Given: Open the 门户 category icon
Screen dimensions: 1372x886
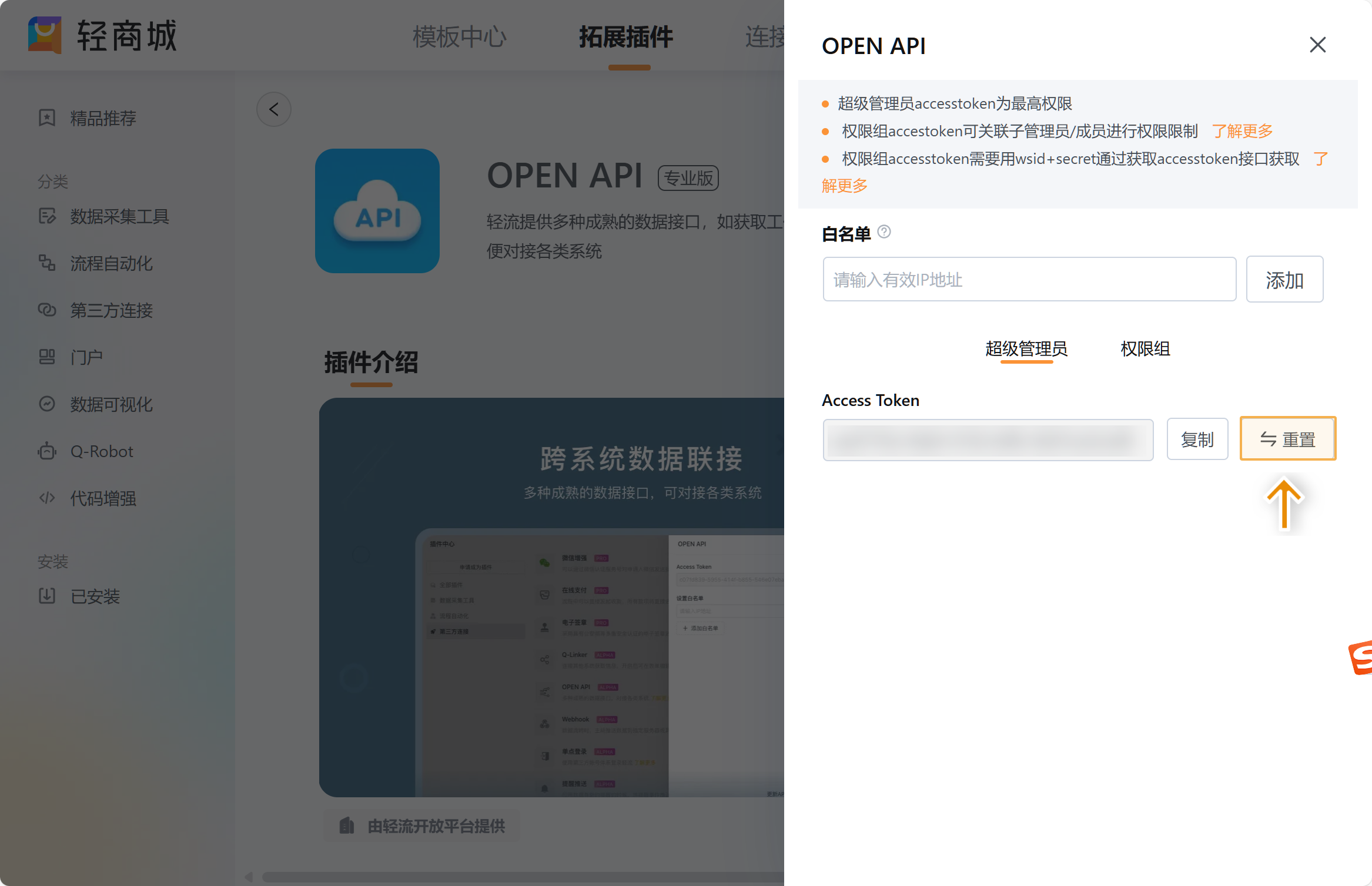Looking at the screenshot, I should 47,357.
